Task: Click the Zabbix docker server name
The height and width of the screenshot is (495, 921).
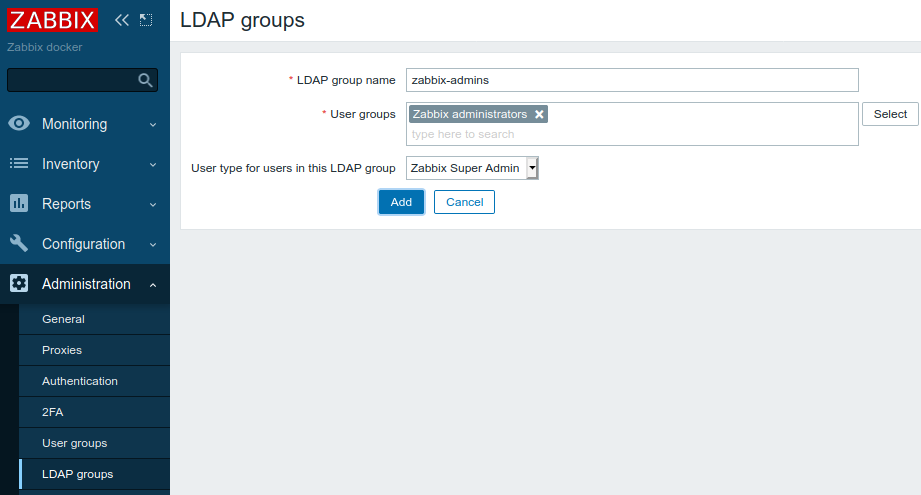Action: click(45, 47)
